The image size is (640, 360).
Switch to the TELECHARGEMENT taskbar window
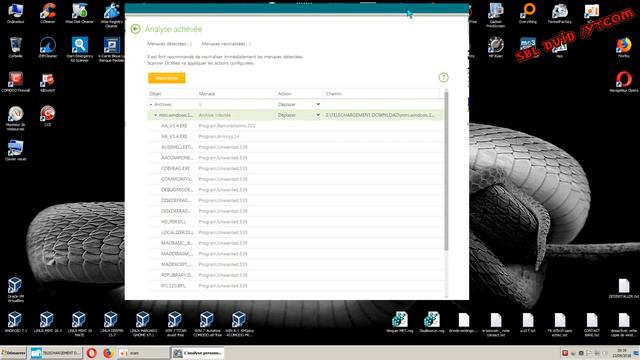[56, 353]
